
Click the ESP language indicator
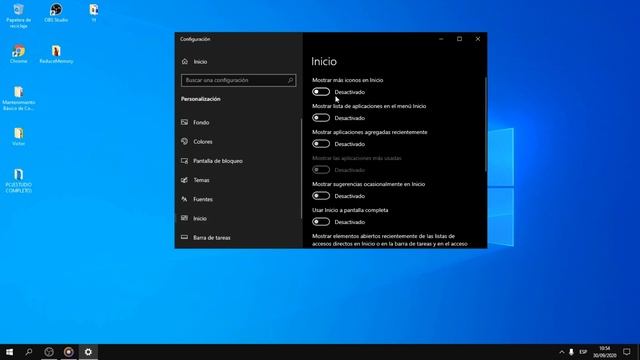pyautogui.click(x=583, y=352)
